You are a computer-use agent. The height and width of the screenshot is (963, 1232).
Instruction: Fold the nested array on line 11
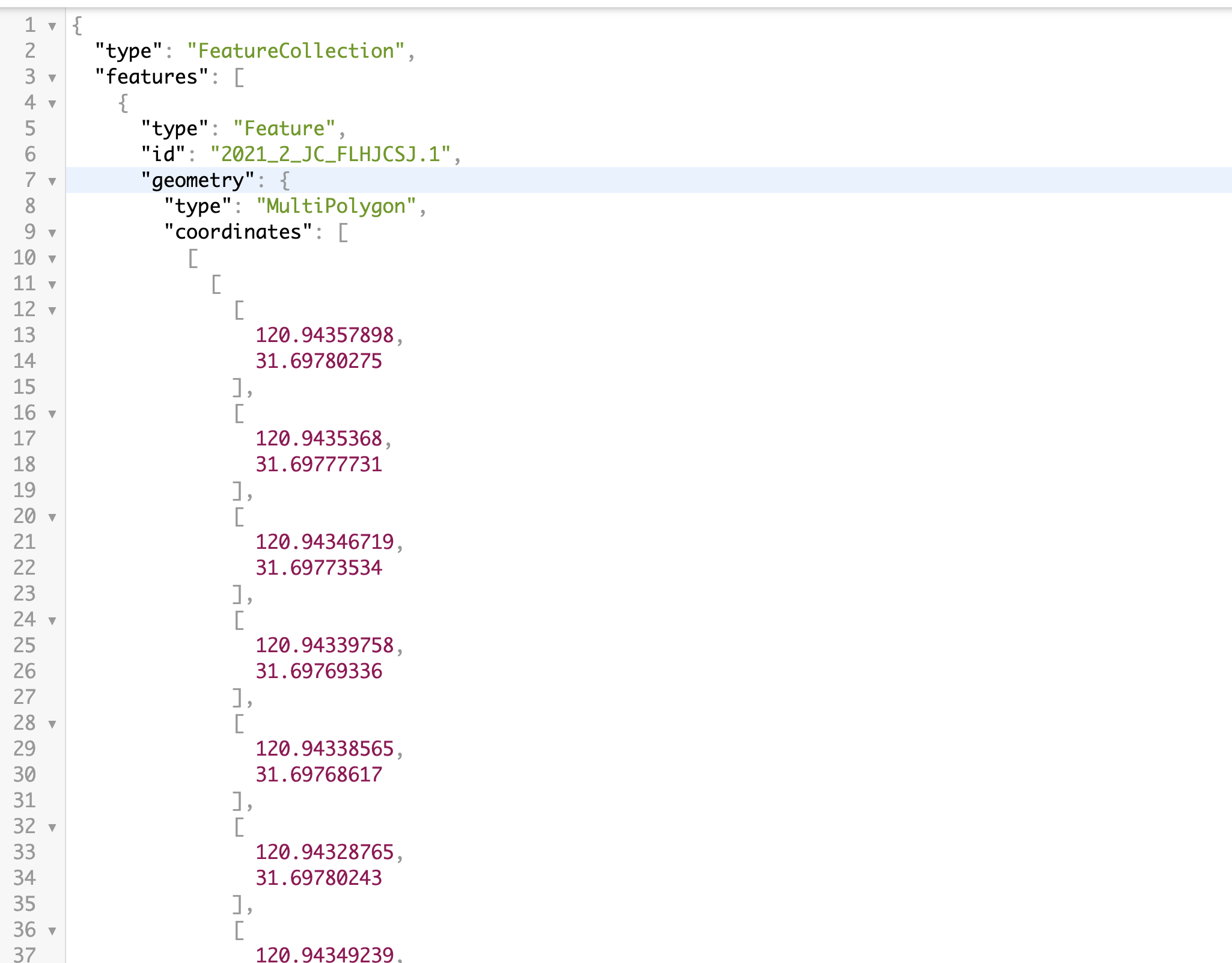click(x=52, y=284)
